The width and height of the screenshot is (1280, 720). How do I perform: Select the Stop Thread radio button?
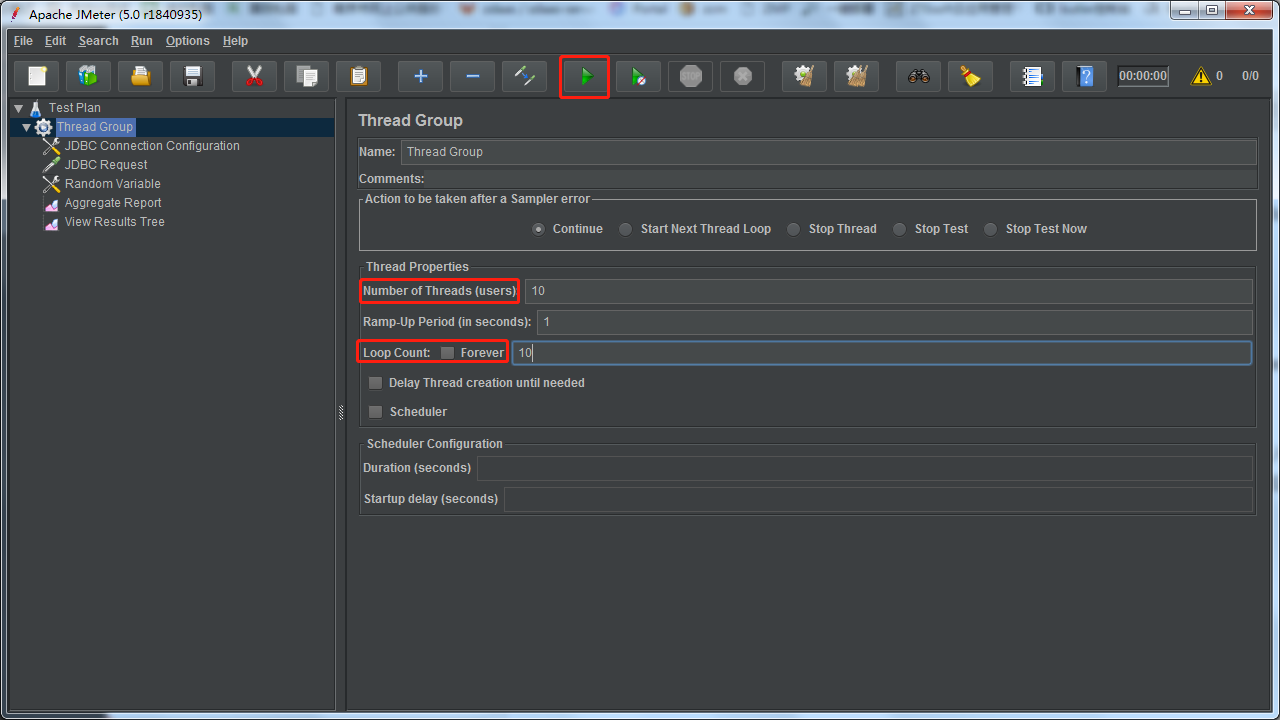793,229
